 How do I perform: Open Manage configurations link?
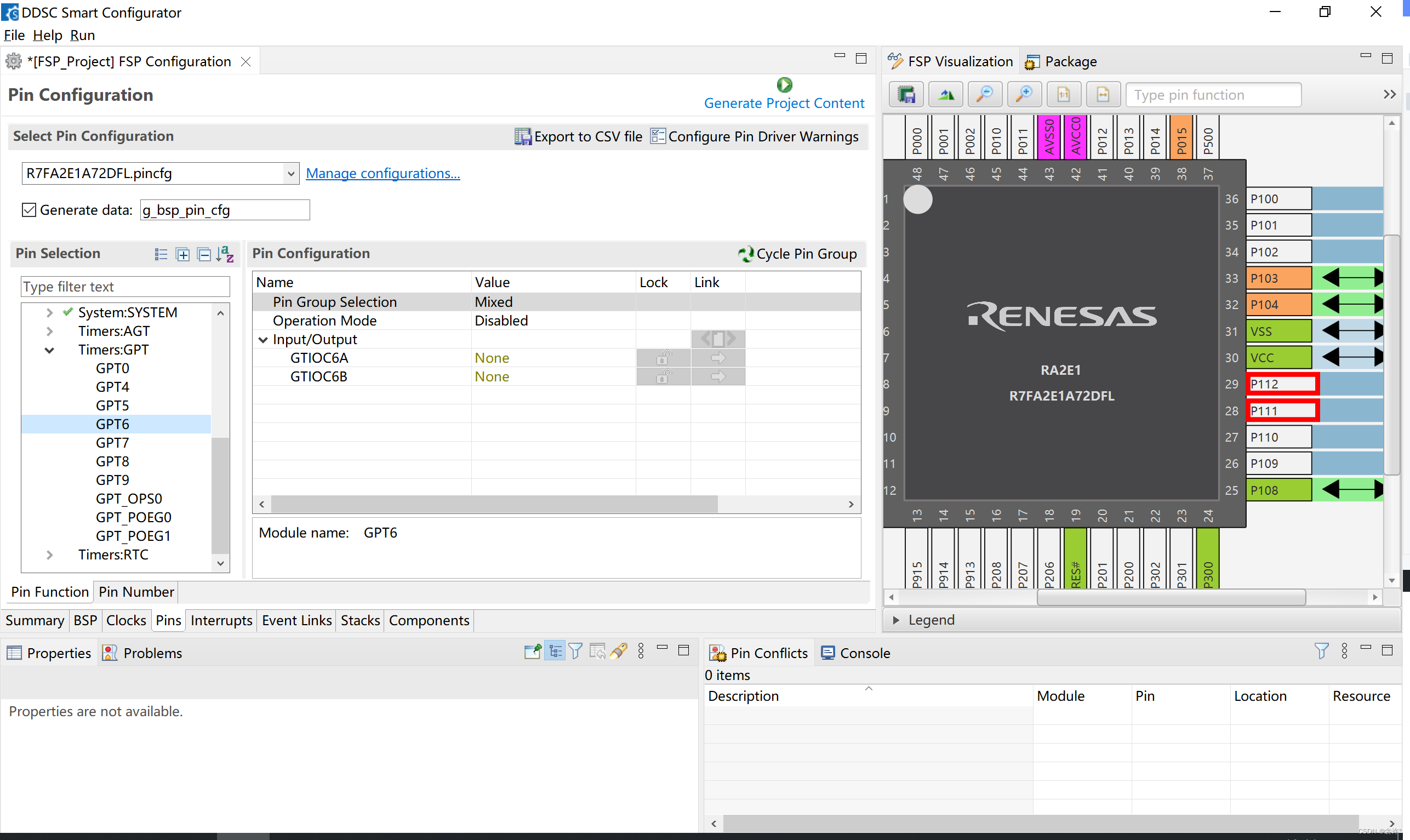click(x=383, y=173)
